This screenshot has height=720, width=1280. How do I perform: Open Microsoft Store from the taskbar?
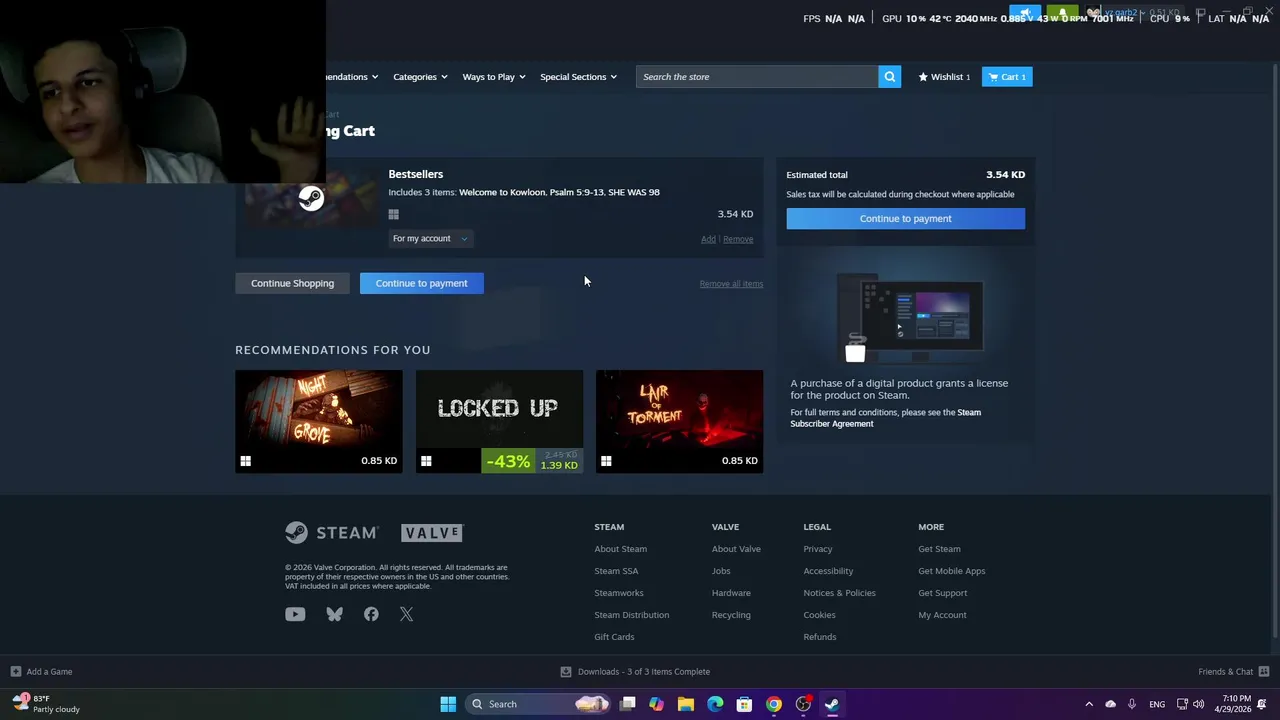pos(744,704)
